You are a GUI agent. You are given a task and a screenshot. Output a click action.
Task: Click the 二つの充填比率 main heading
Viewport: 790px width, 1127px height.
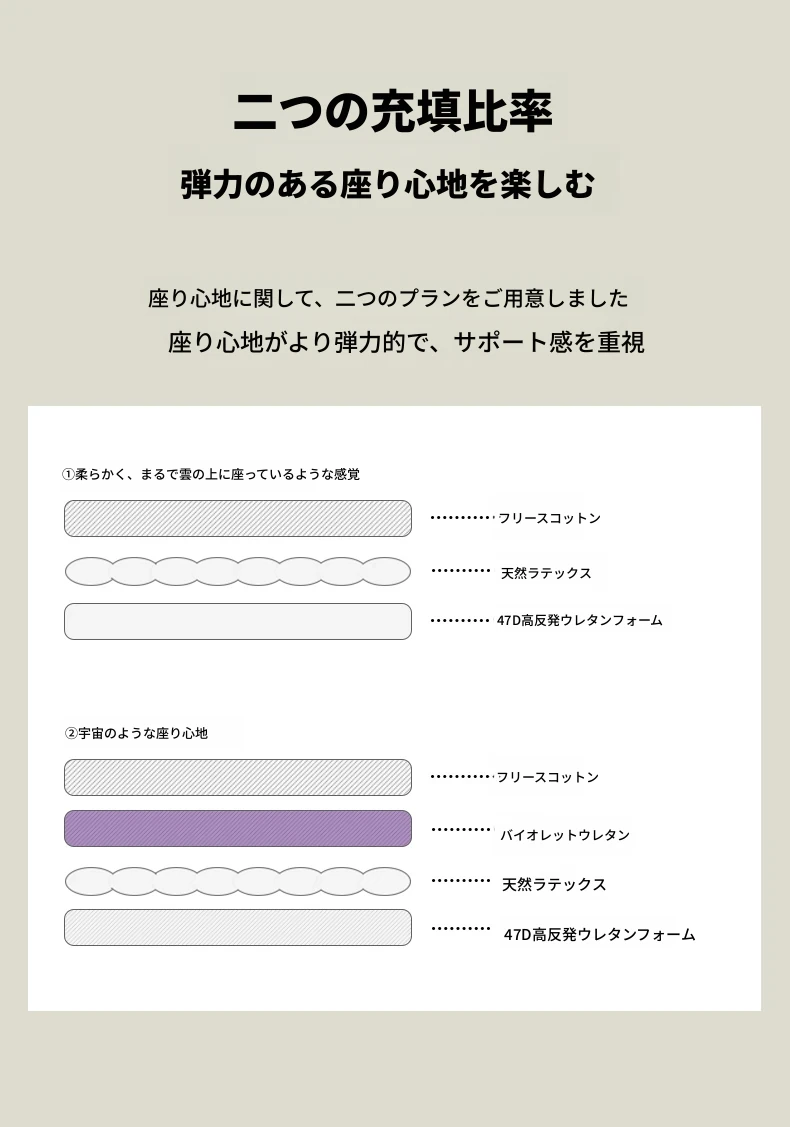pos(393,111)
